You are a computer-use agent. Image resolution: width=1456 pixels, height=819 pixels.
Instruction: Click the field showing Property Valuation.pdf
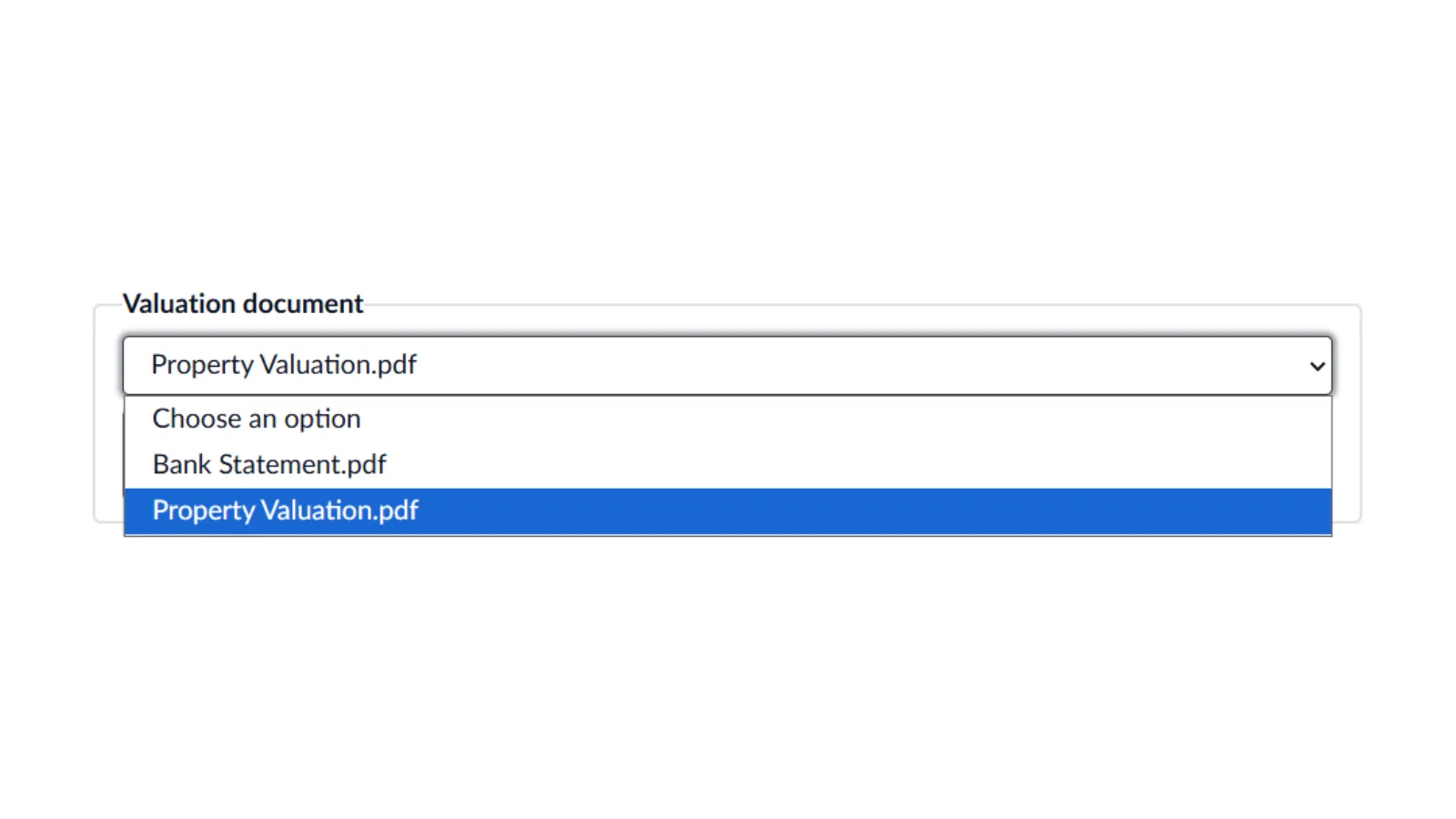tap(726, 366)
